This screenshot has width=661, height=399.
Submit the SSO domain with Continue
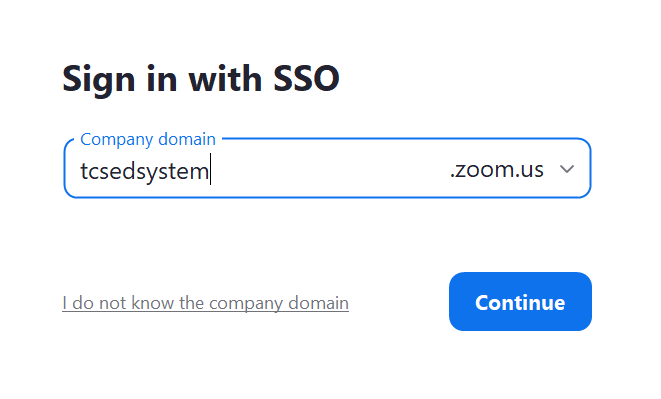pyautogui.click(x=520, y=302)
